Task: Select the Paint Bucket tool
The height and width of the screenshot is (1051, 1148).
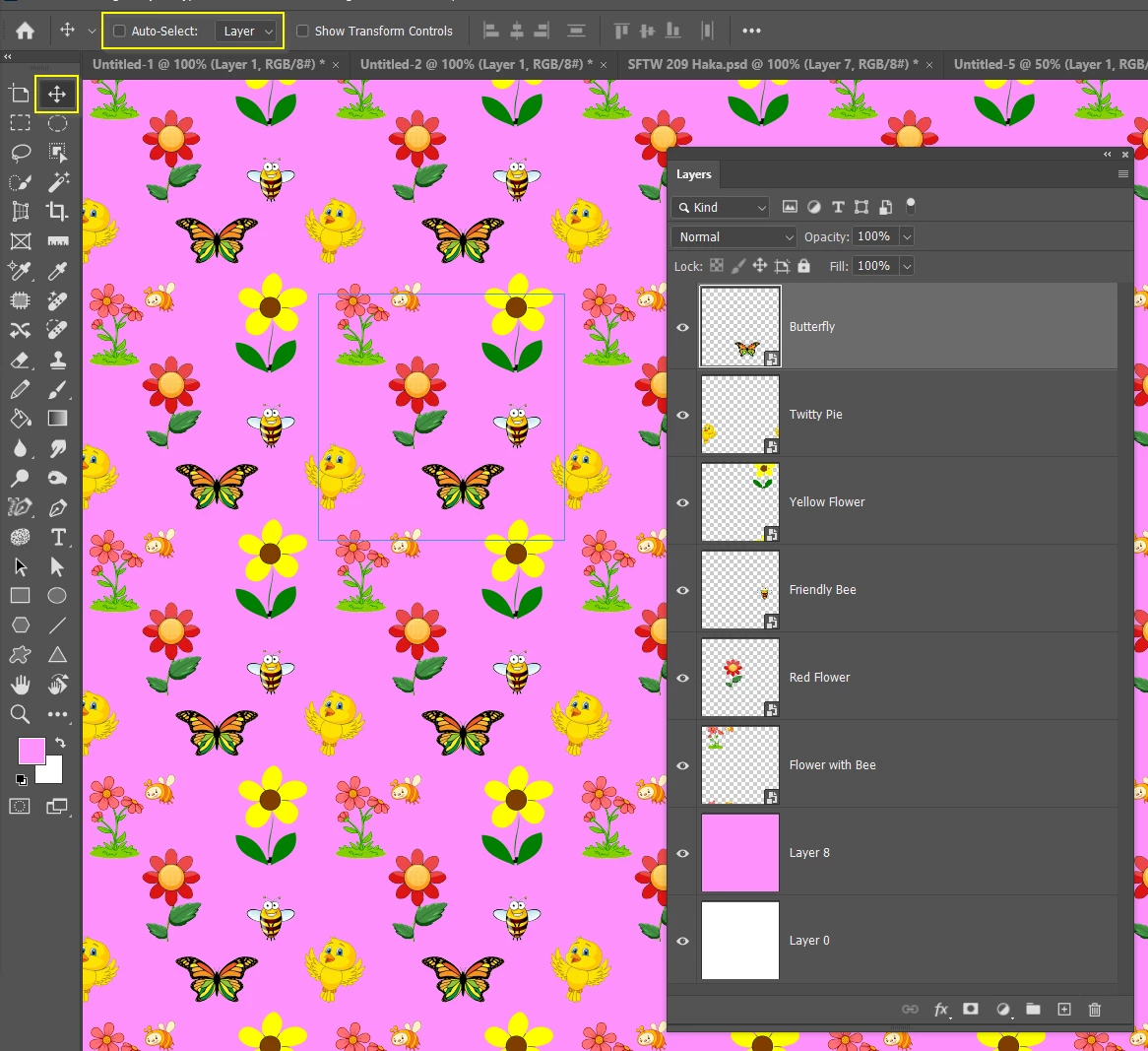Action: [x=20, y=419]
